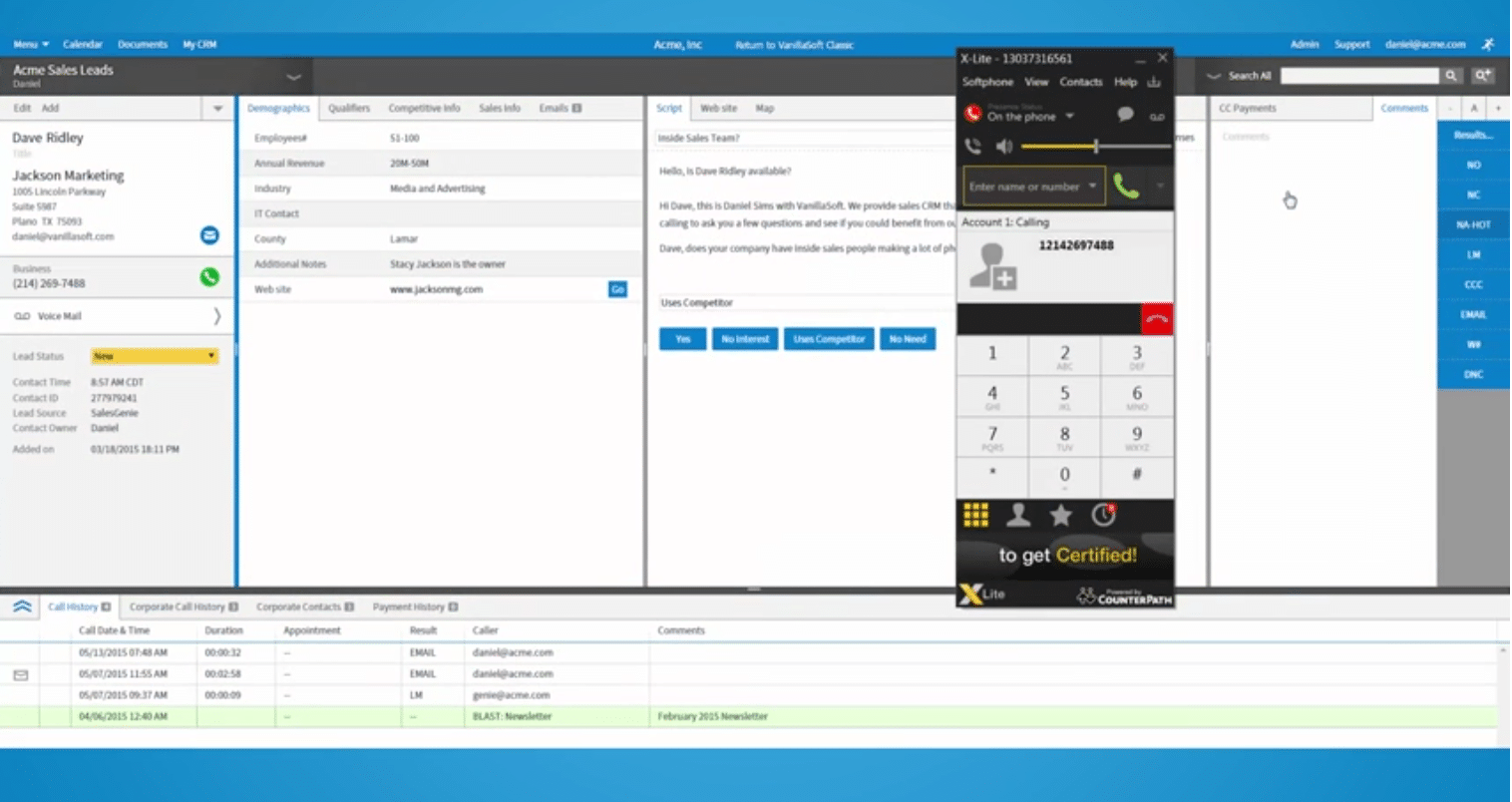Click the No Need script button
Viewport: 1512px width, 802px height.
click(x=908, y=339)
